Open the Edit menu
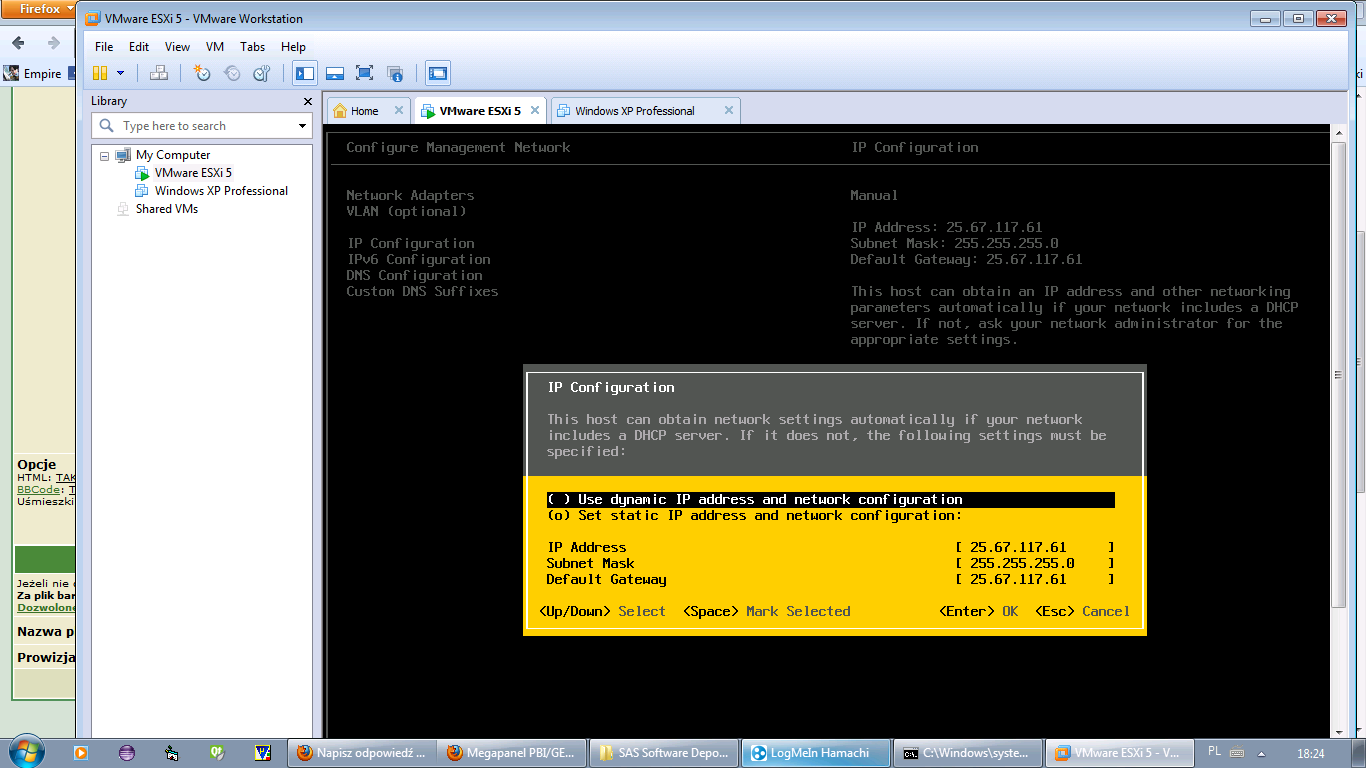Image resolution: width=1366 pixels, height=768 pixels. (x=139, y=47)
